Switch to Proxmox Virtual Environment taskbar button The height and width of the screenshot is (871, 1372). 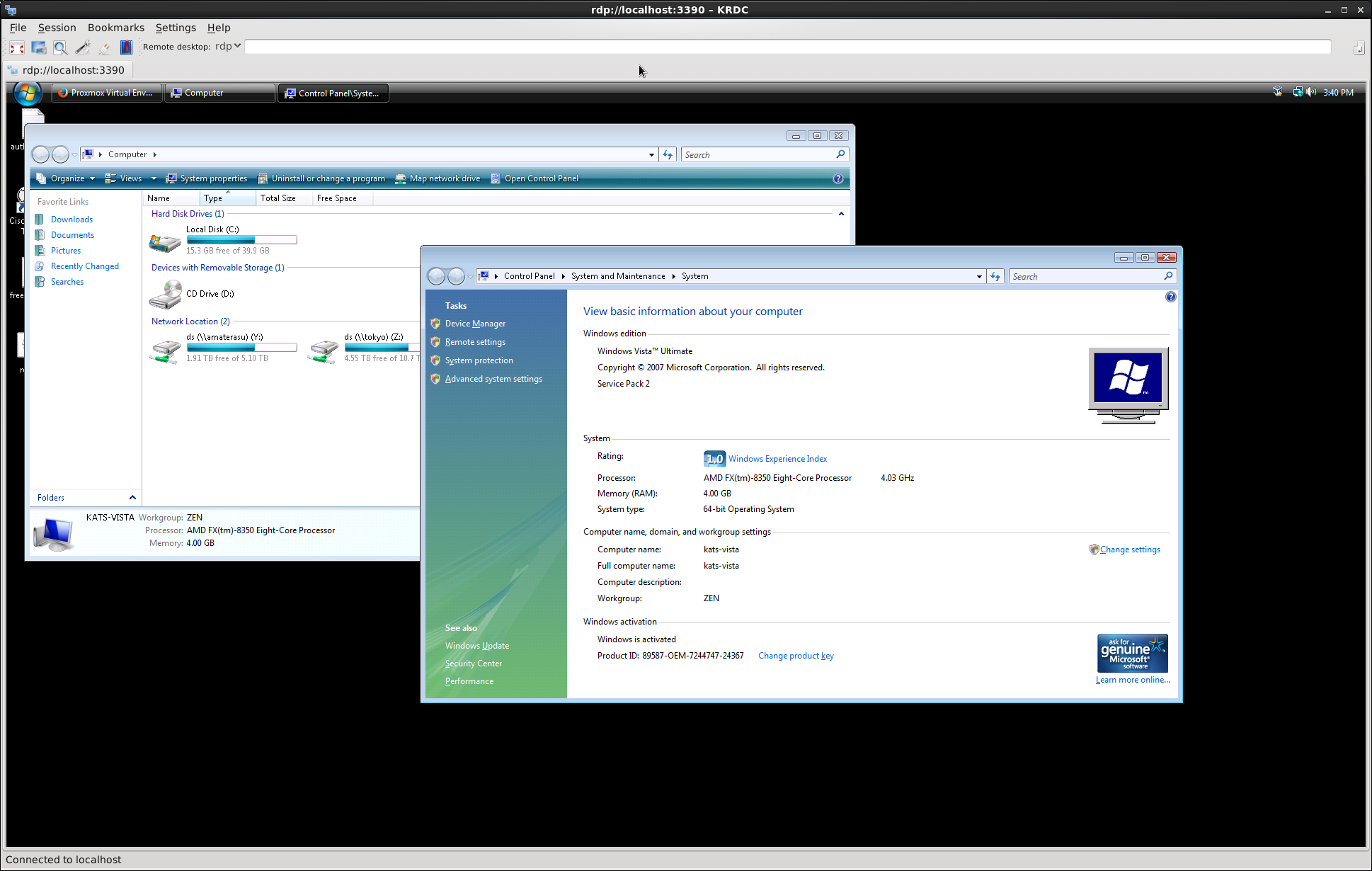(106, 93)
